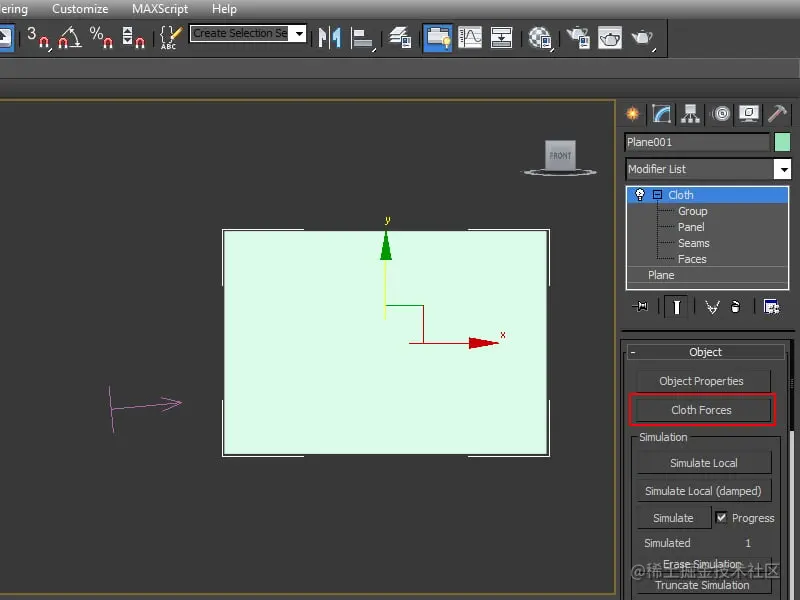Open the MAXScript menu
This screenshot has width=800, height=600.
(160, 9)
